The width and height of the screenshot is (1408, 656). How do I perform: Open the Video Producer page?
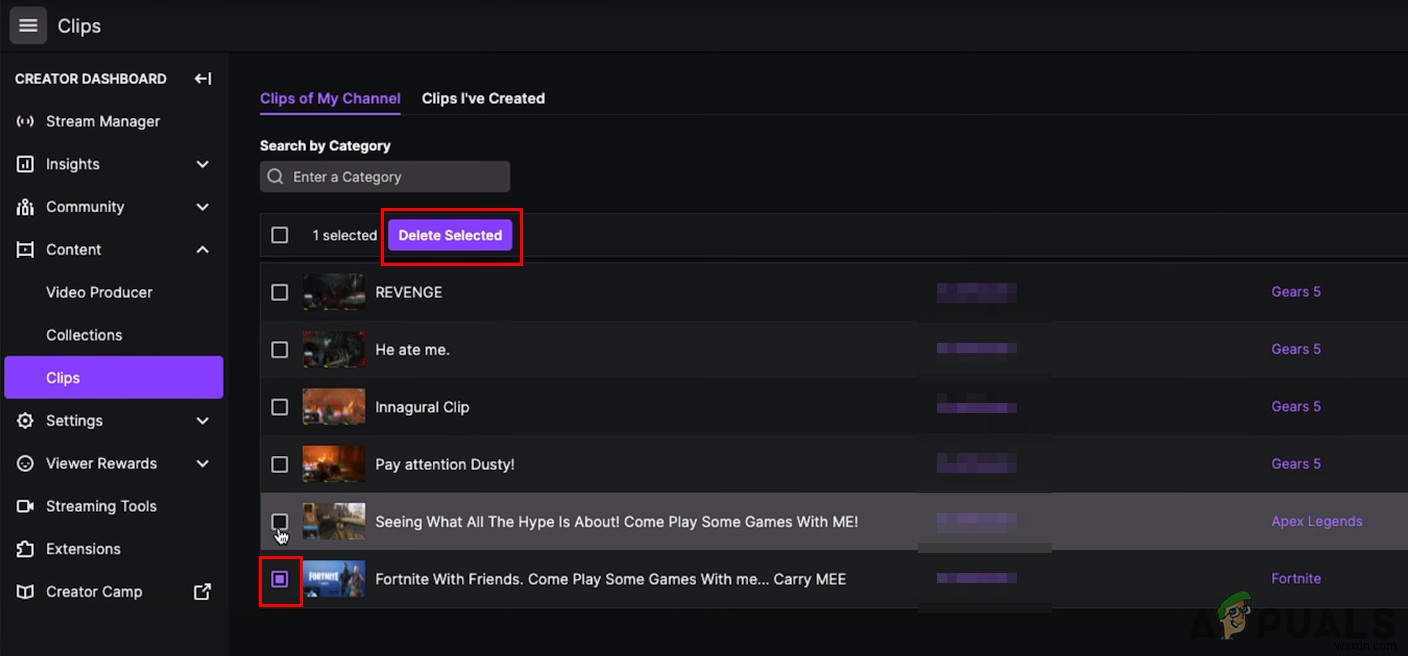point(99,292)
